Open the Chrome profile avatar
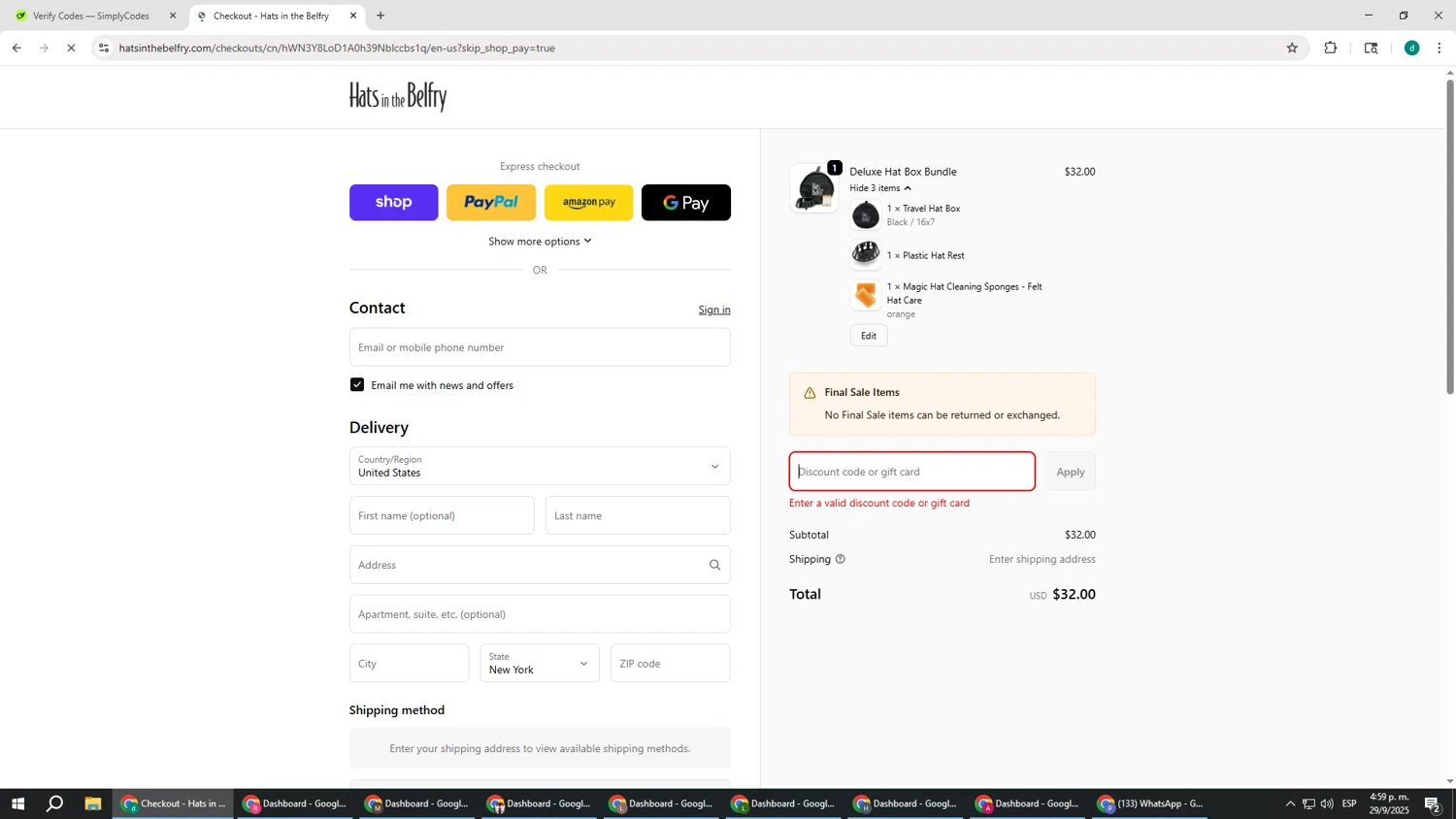This screenshot has width=1456, height=819. 1411,48
